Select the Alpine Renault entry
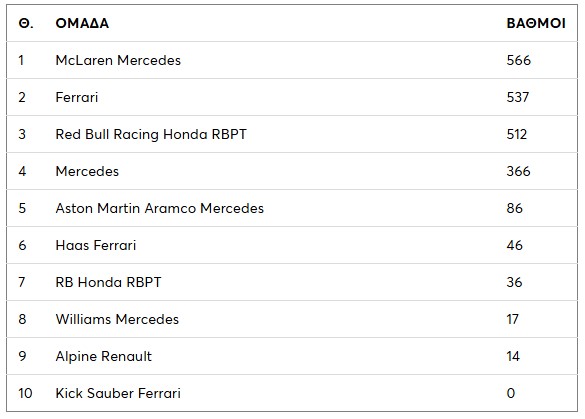Viewport: 585px width, 419px height. tap(104, 356)
